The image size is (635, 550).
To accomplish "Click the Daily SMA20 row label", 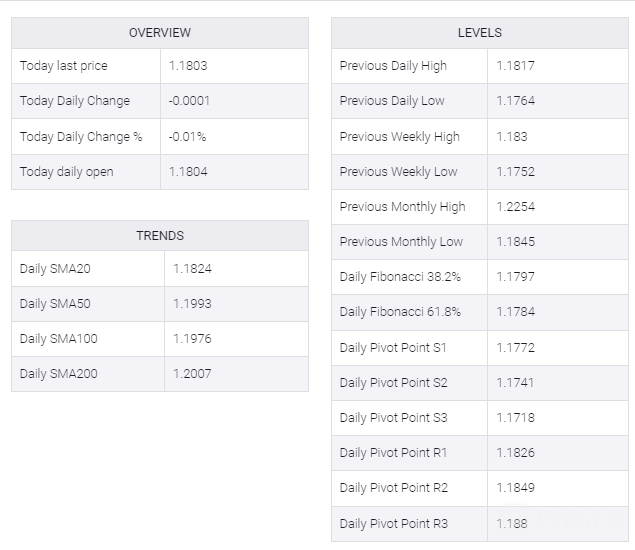I will tap(55, 269).
